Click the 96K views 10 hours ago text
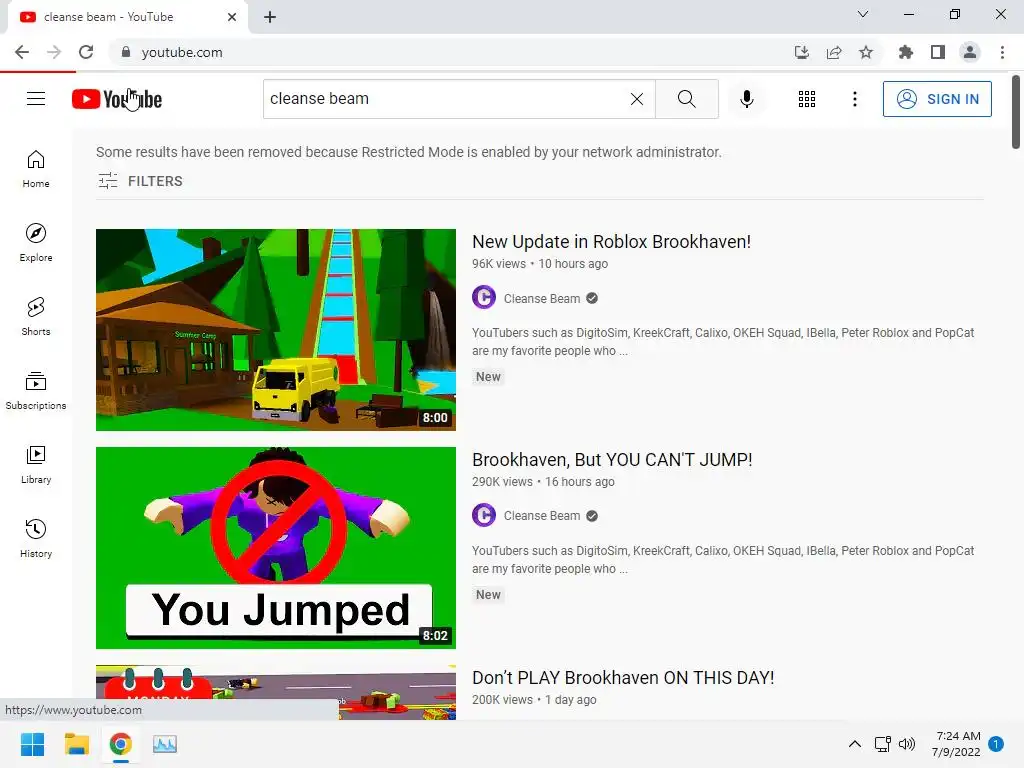This screenshot has width=1024, height=768. [540, 264]
